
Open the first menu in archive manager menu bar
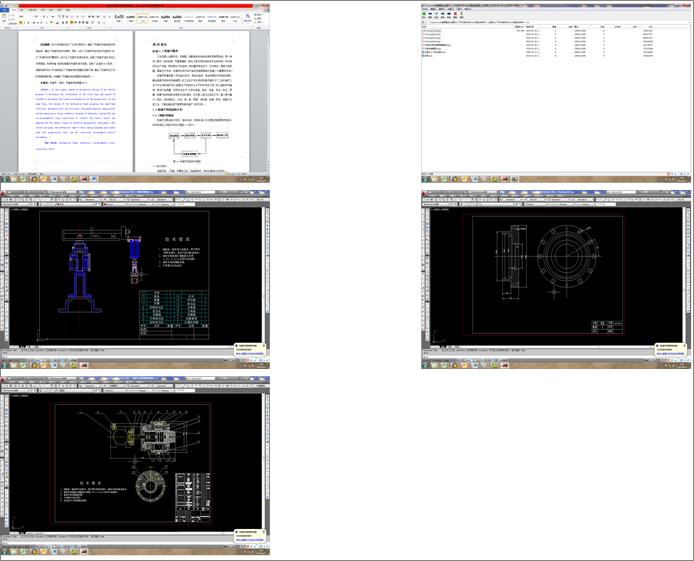tap(425, 8)
